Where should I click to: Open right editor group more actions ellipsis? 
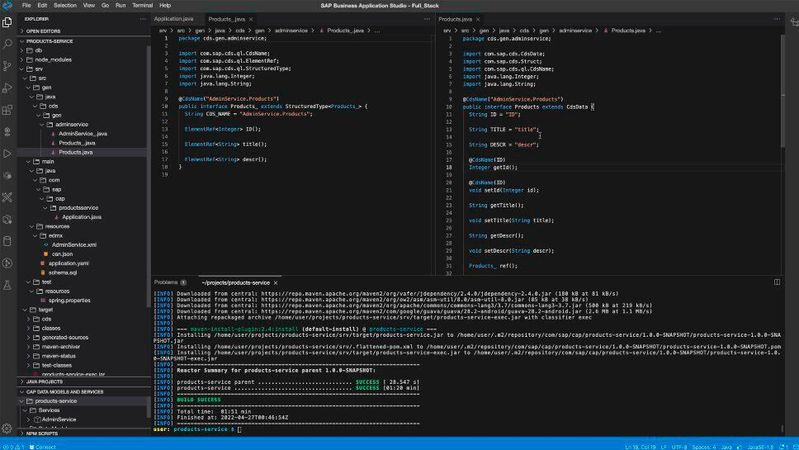pyautogui.click(x=777, y=19)
